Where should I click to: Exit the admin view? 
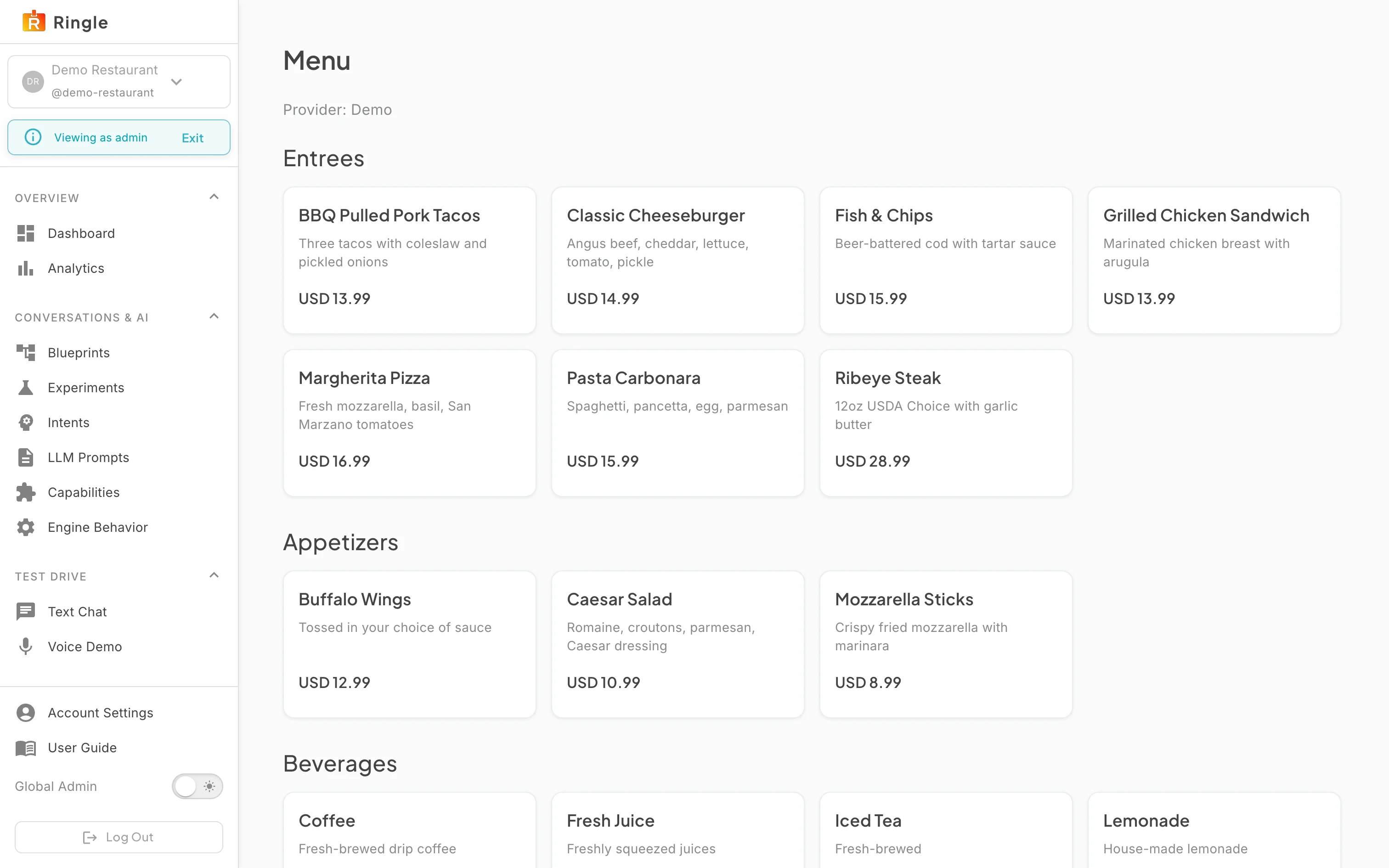point(192,138)
